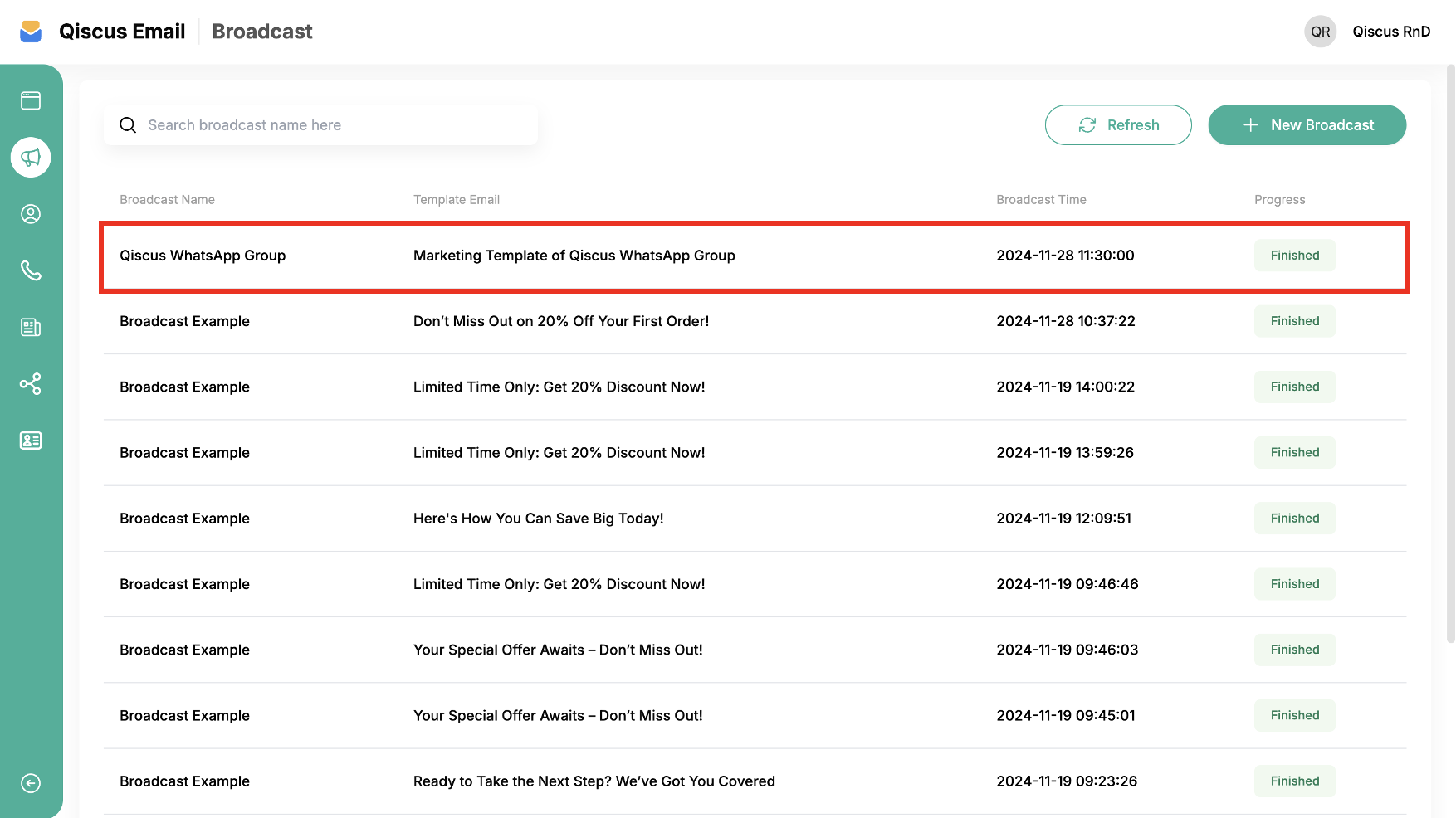Focus the search broadcast name field
The width and height of the screenshot is (1456, 818).
click(x=320, y=125)
